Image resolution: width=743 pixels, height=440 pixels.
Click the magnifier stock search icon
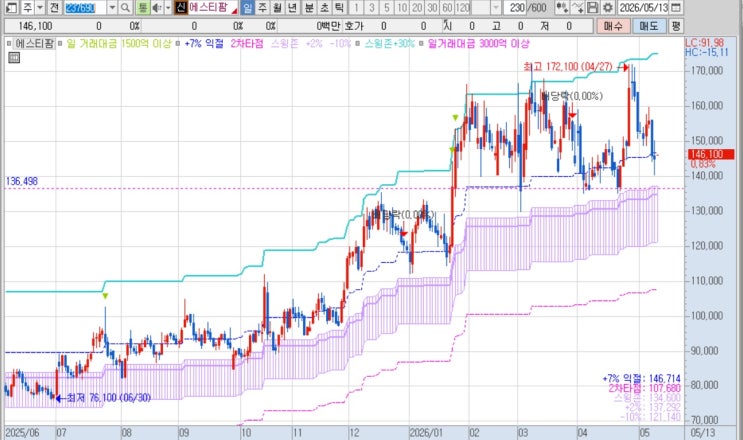coord(125,8)
